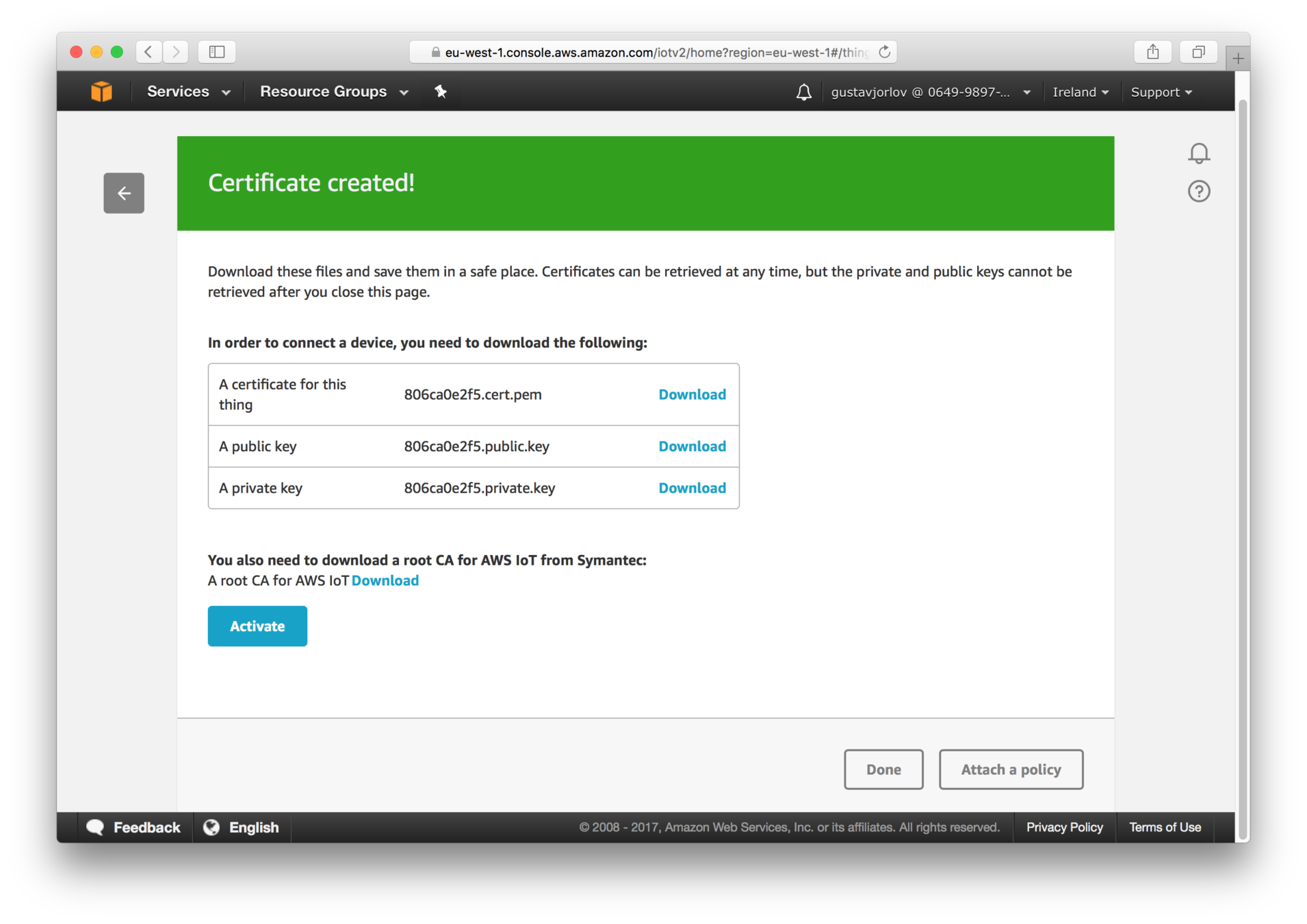Open a new tab with plus icon
The image size is (1307, 924).
point(1238,59)
